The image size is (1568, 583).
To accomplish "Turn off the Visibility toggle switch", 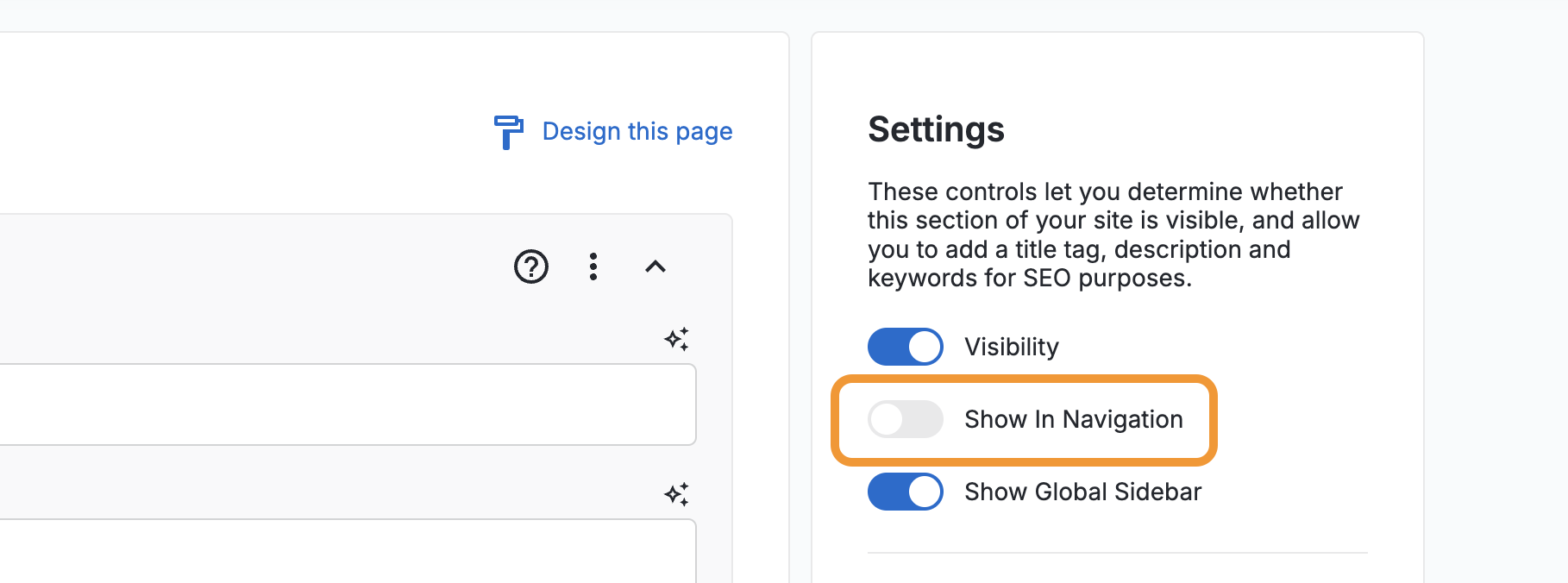I will 906,347.
